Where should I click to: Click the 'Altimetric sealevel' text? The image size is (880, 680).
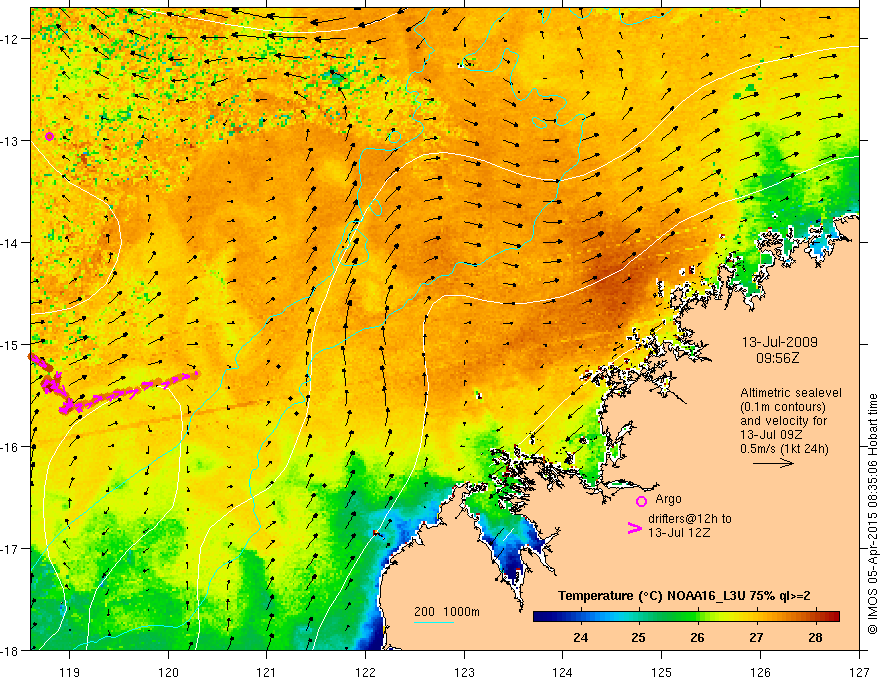click(x=790, y=393)
